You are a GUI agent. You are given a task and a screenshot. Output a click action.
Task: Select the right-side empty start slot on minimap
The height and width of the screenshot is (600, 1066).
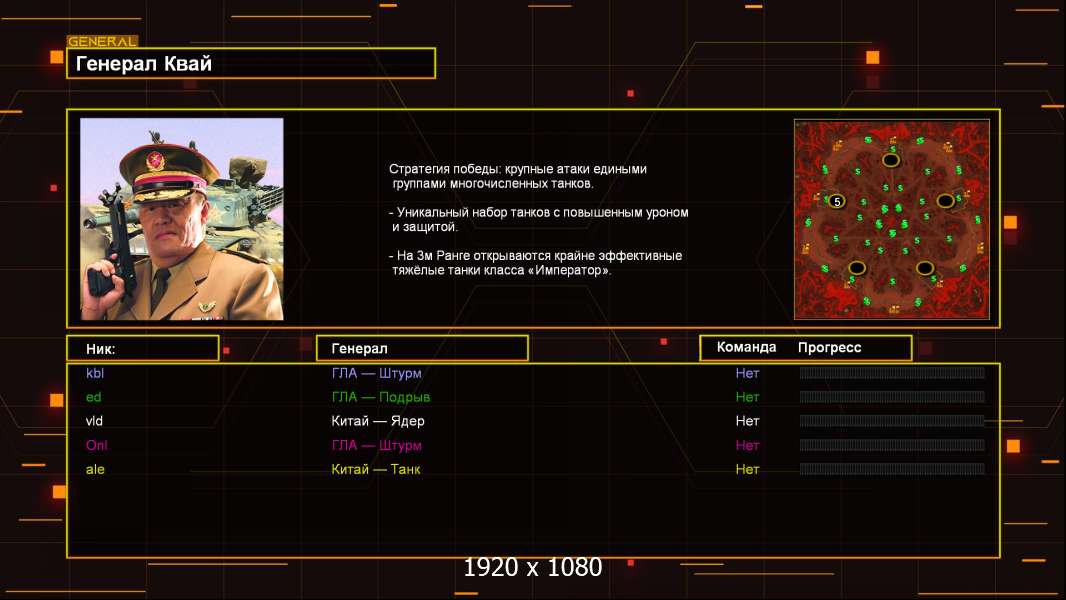point(945,201)
